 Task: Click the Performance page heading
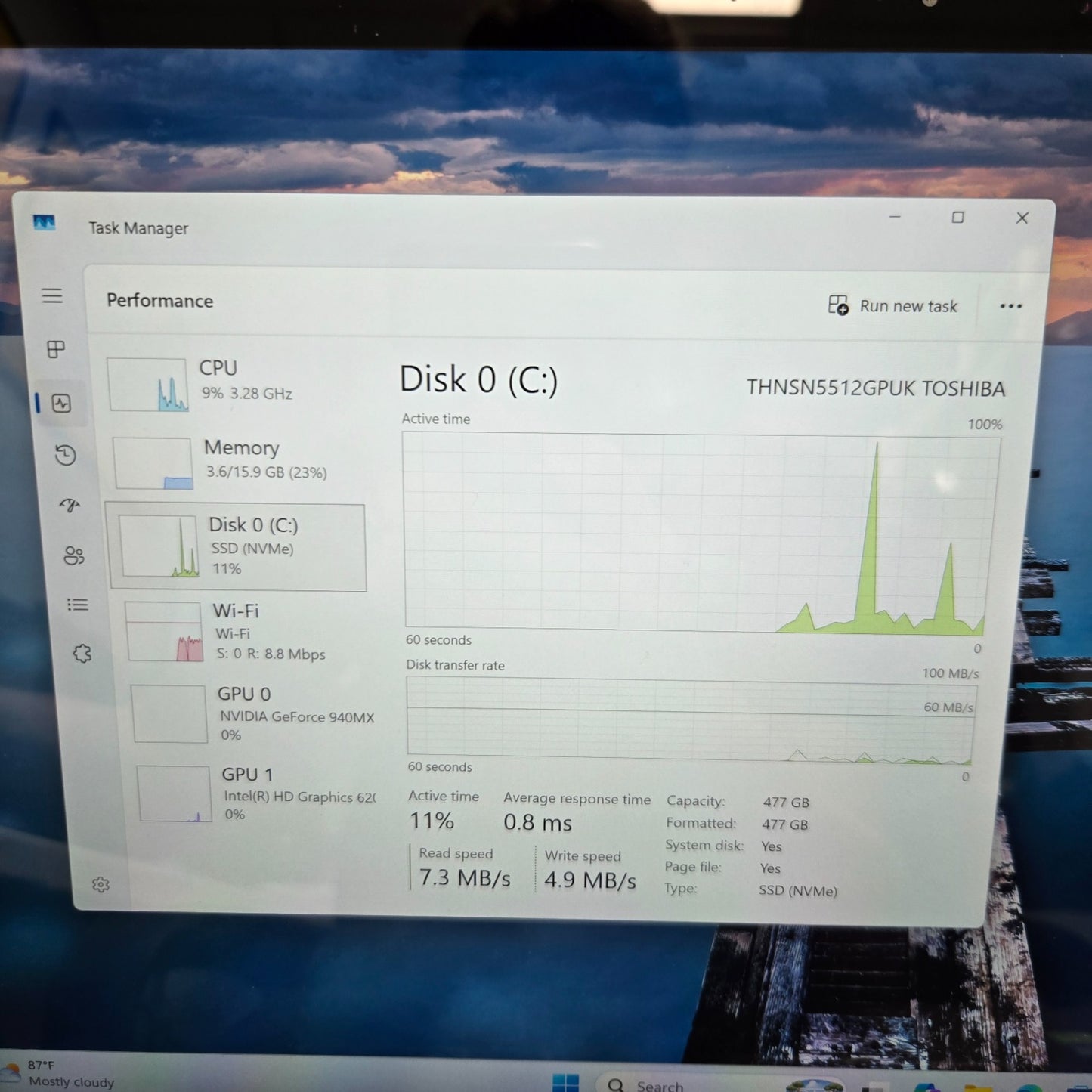pyautogui.click(x=159, y=301)
